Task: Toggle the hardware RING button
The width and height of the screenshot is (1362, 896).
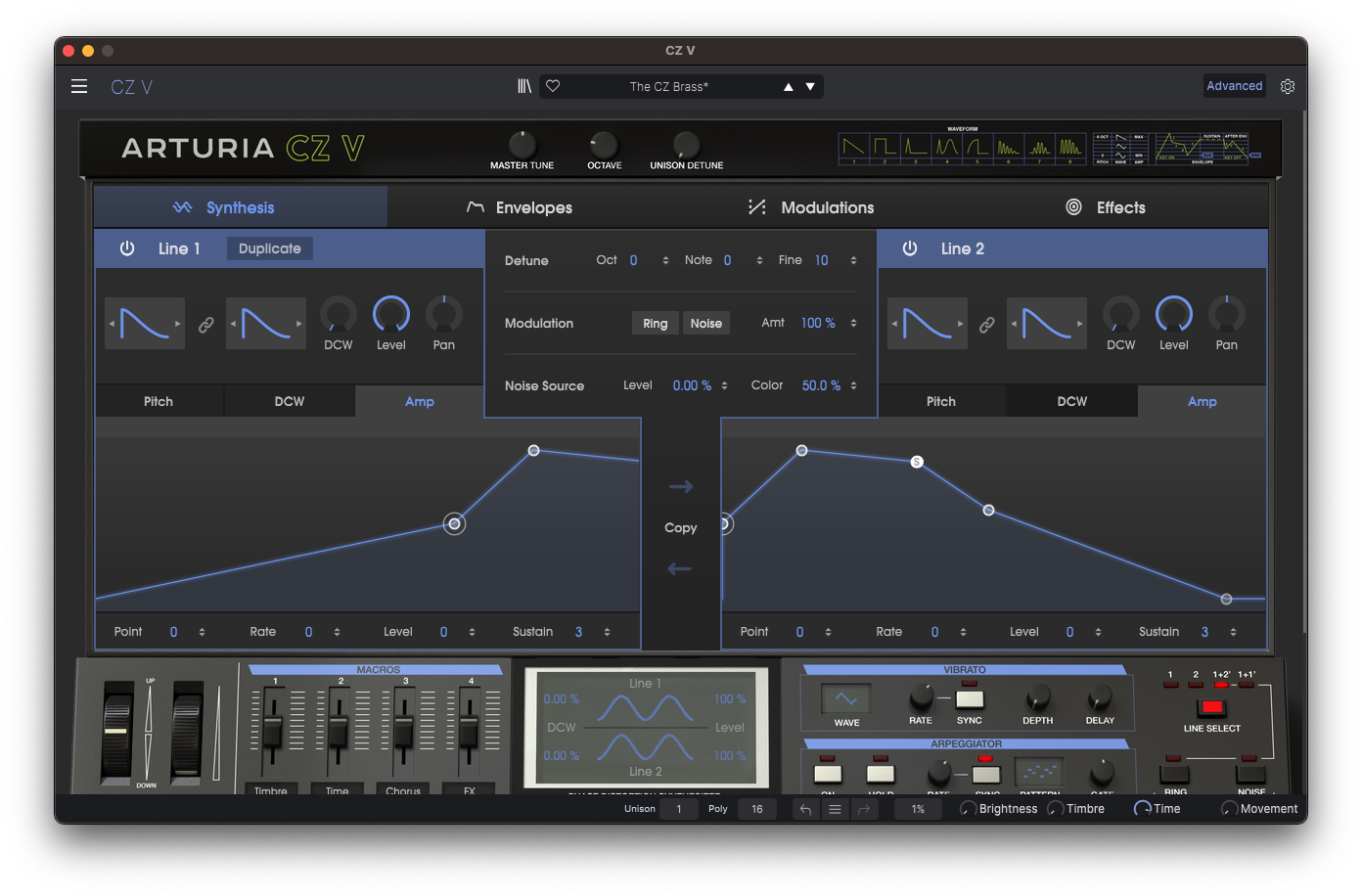Action: pyautogui.click(x=1174, y=774)
